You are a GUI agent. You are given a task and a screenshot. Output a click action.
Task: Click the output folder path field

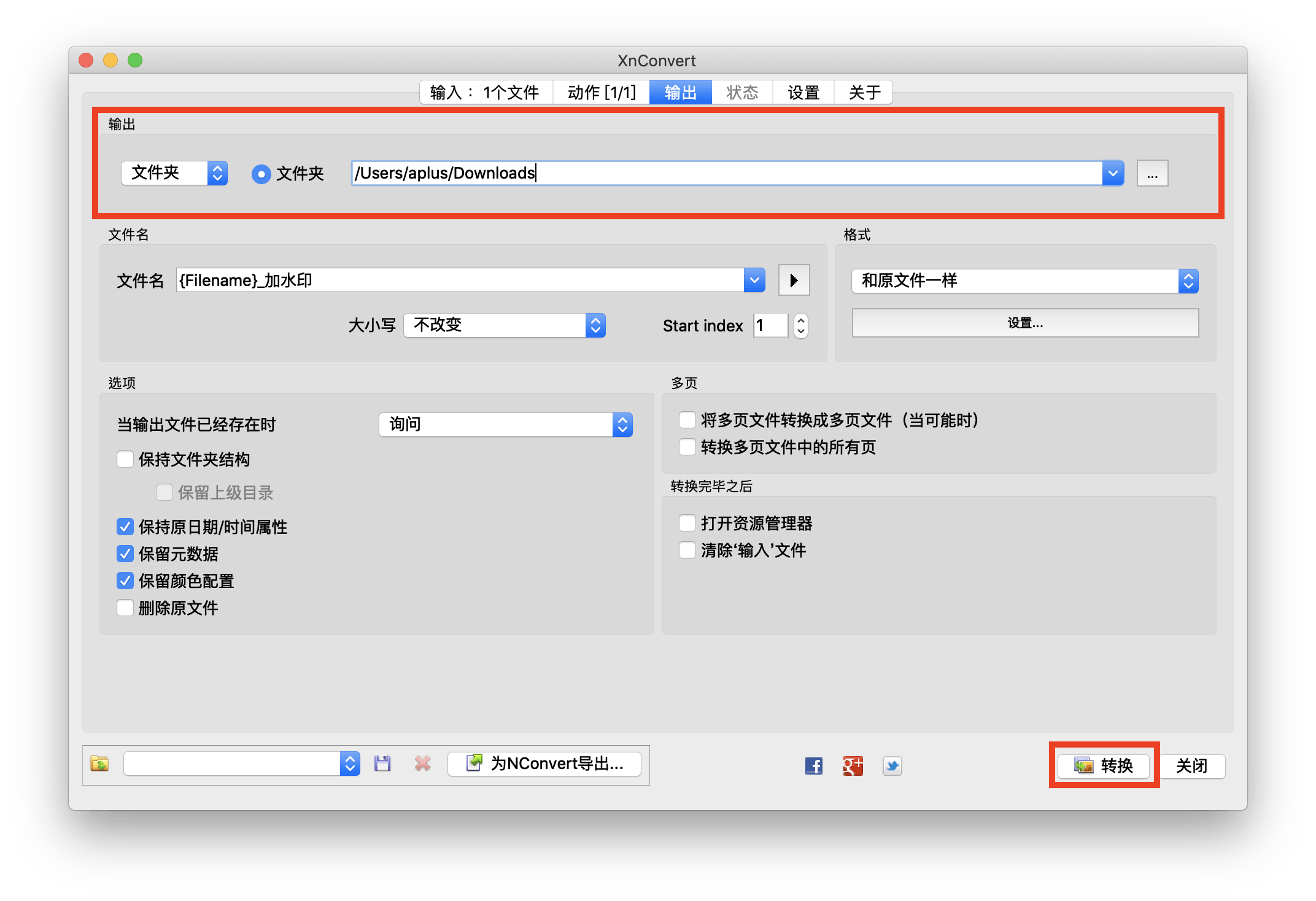point(727,174)
